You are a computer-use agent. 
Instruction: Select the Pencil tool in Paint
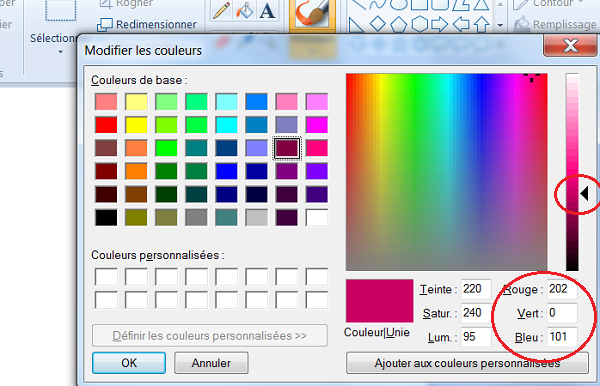[221, 11]
